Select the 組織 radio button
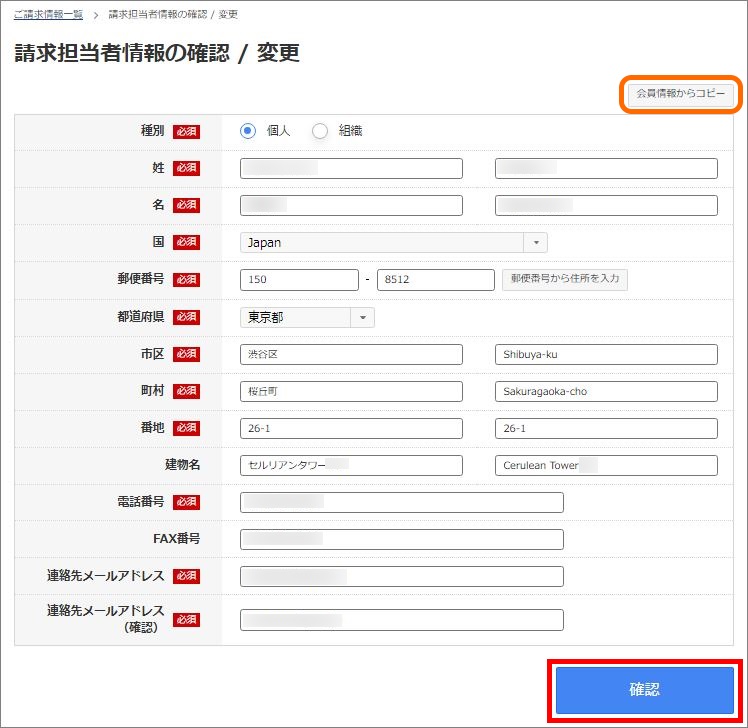The width and height of the screenshot is (748, 728). point(320,131)
